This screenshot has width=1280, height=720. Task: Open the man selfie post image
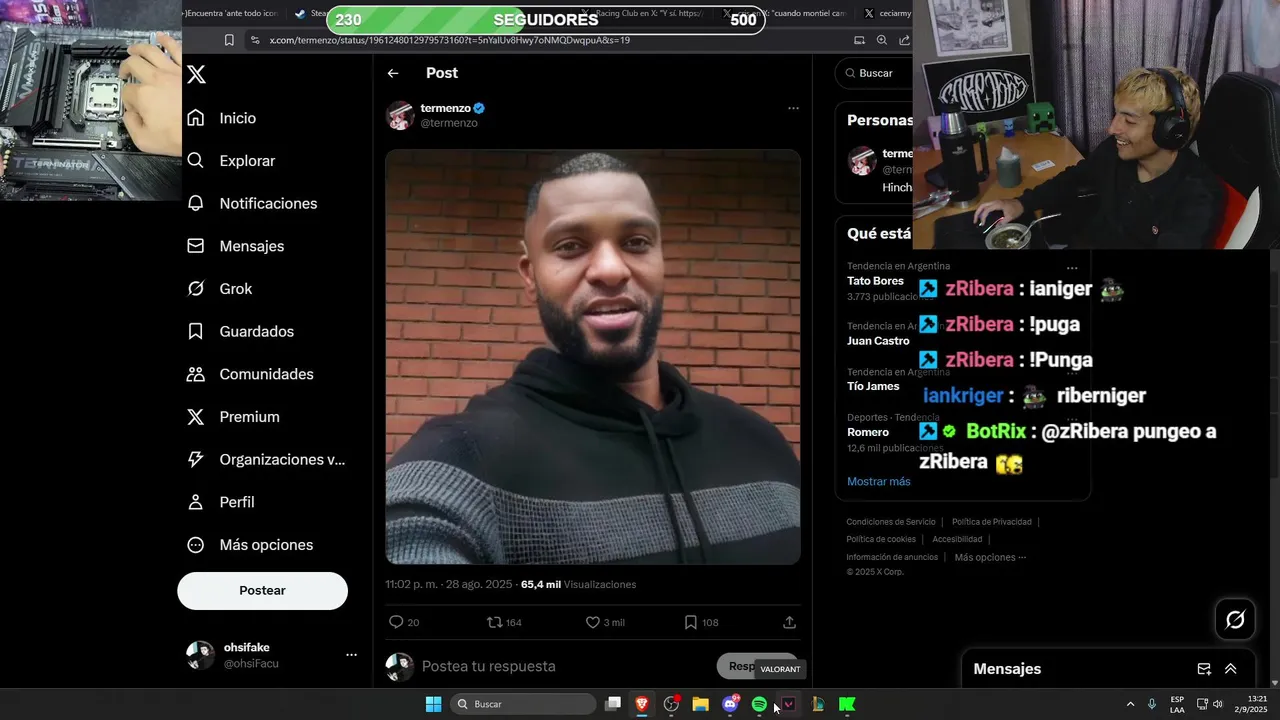point(593,357)
